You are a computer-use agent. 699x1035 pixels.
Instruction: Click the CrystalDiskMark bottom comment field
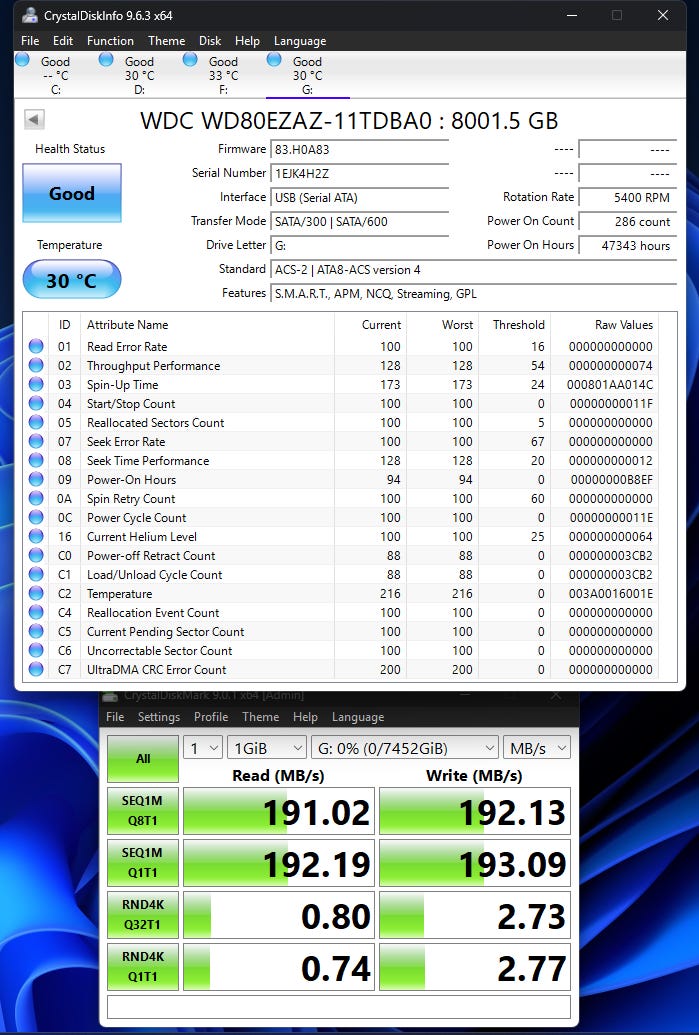[339, 1007]
